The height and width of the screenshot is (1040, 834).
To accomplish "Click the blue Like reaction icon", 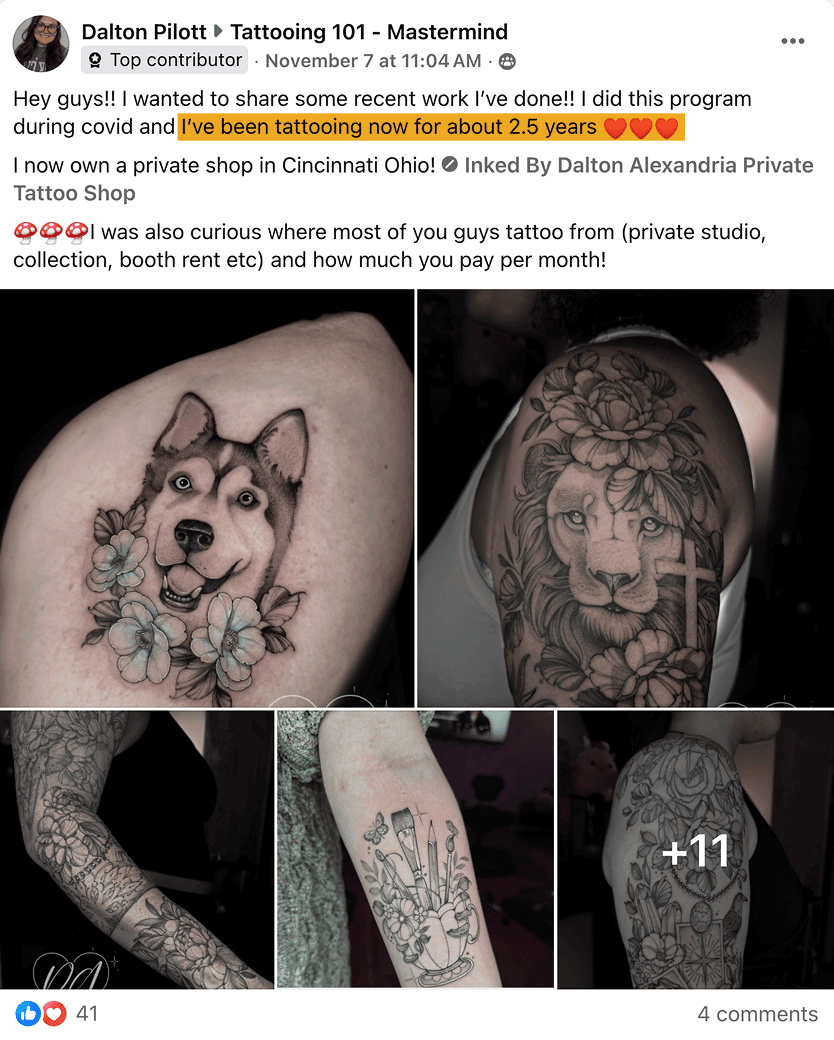I will click(27, 1013).
